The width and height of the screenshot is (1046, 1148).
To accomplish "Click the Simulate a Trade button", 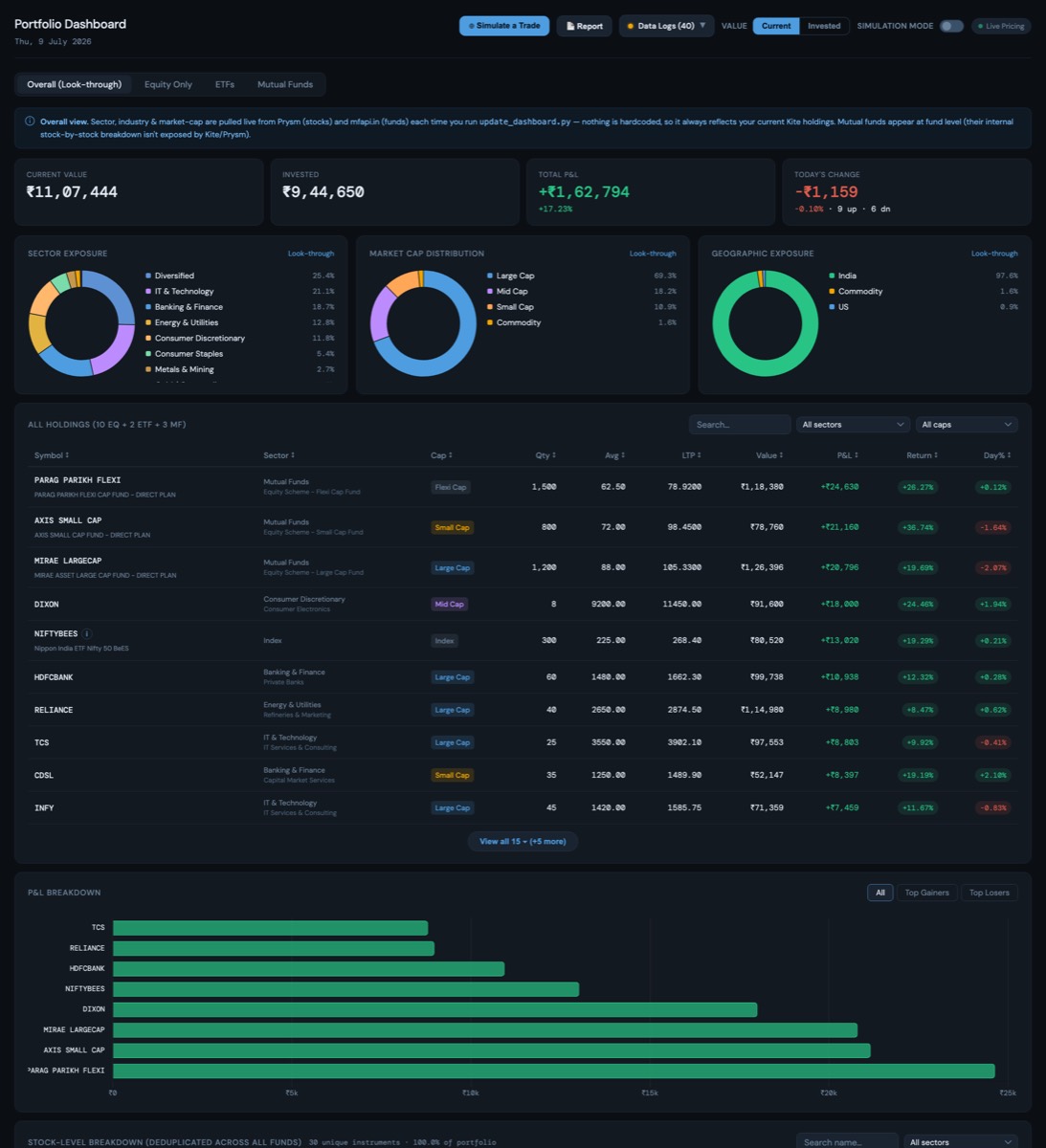I will click(504, 26).
